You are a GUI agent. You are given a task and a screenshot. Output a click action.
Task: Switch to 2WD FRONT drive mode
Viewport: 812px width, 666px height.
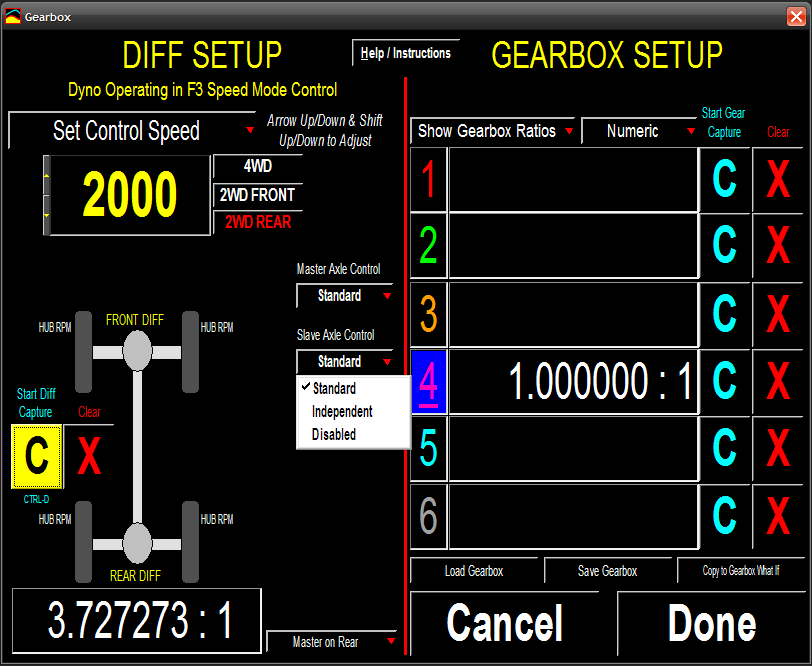(257, 195)
